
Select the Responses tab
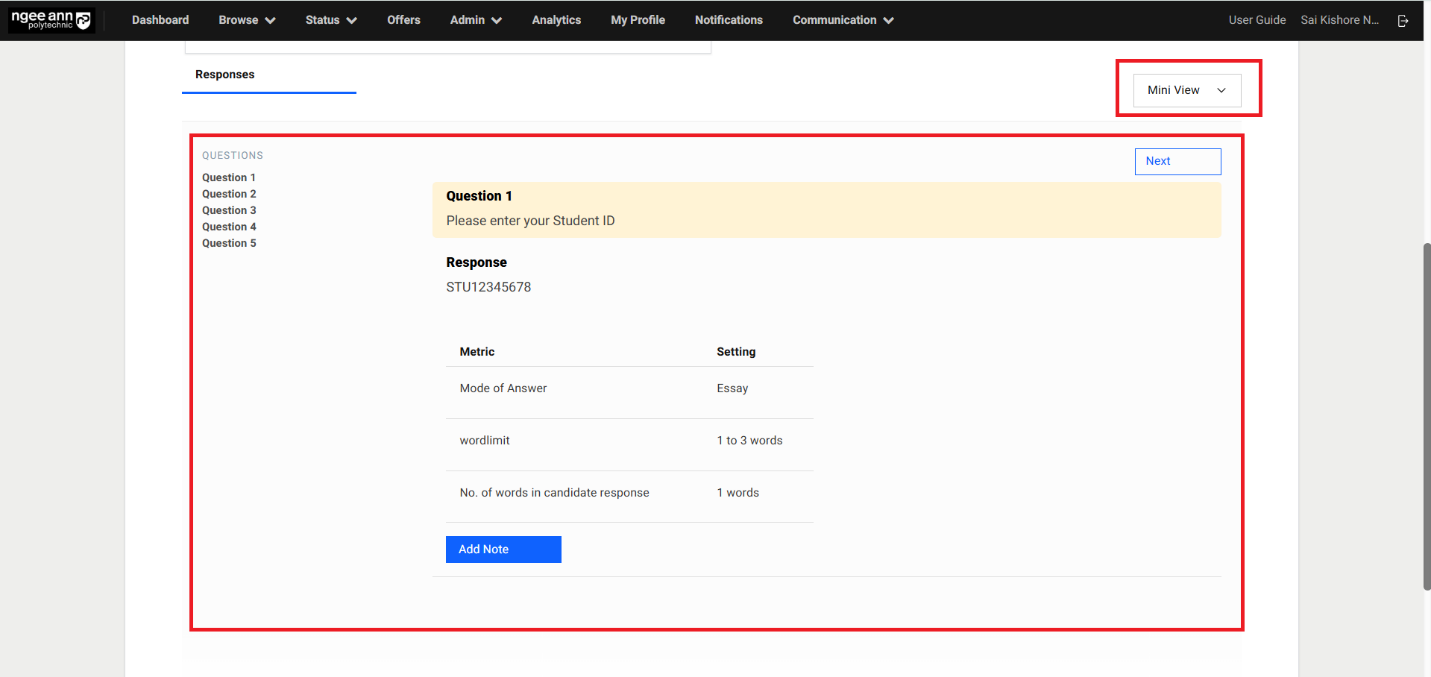click(x=225, y=75)
